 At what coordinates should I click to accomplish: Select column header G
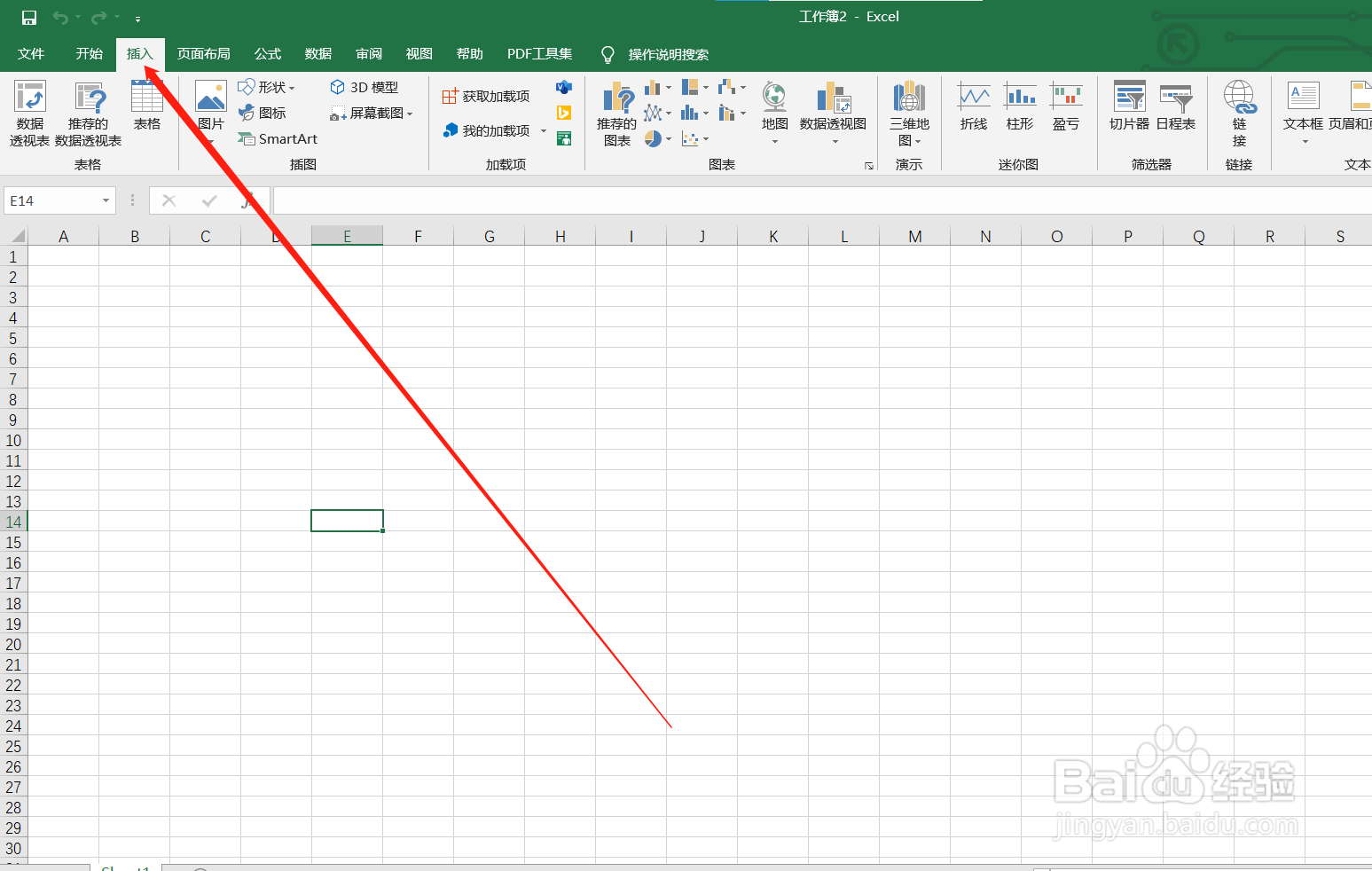[490, 236]
